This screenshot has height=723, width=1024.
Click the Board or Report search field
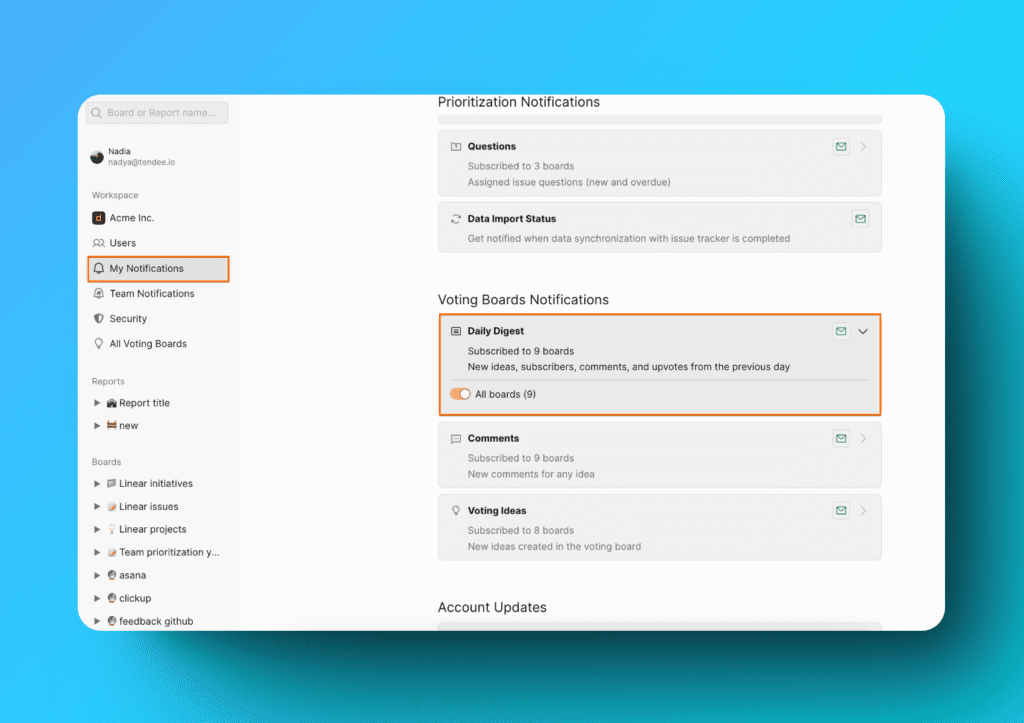pyautogui.click(x=156, y=112)
